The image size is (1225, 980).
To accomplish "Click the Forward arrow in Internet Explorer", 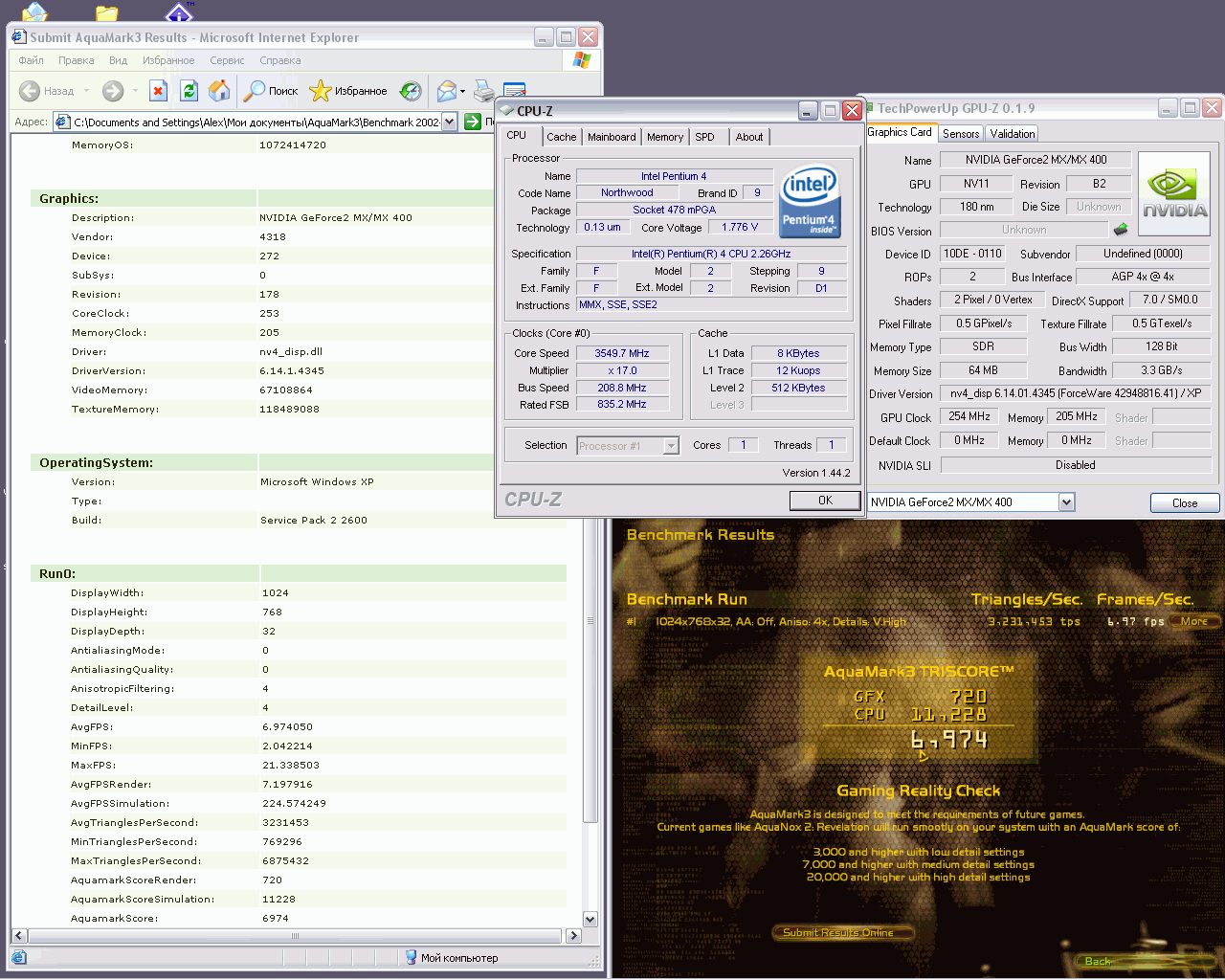I will (113, 91).
